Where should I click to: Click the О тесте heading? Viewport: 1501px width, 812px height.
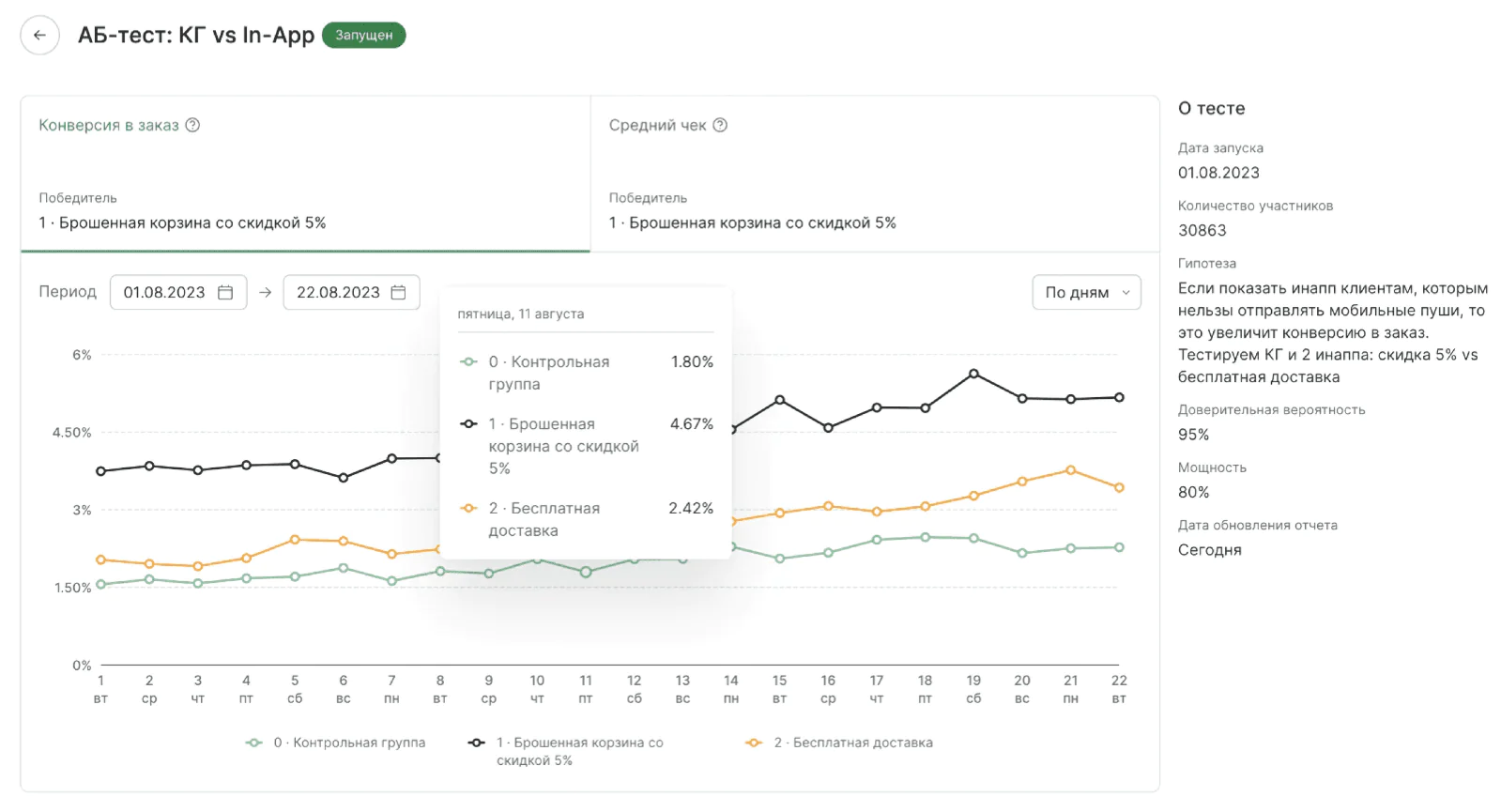tap(1212, 109)
